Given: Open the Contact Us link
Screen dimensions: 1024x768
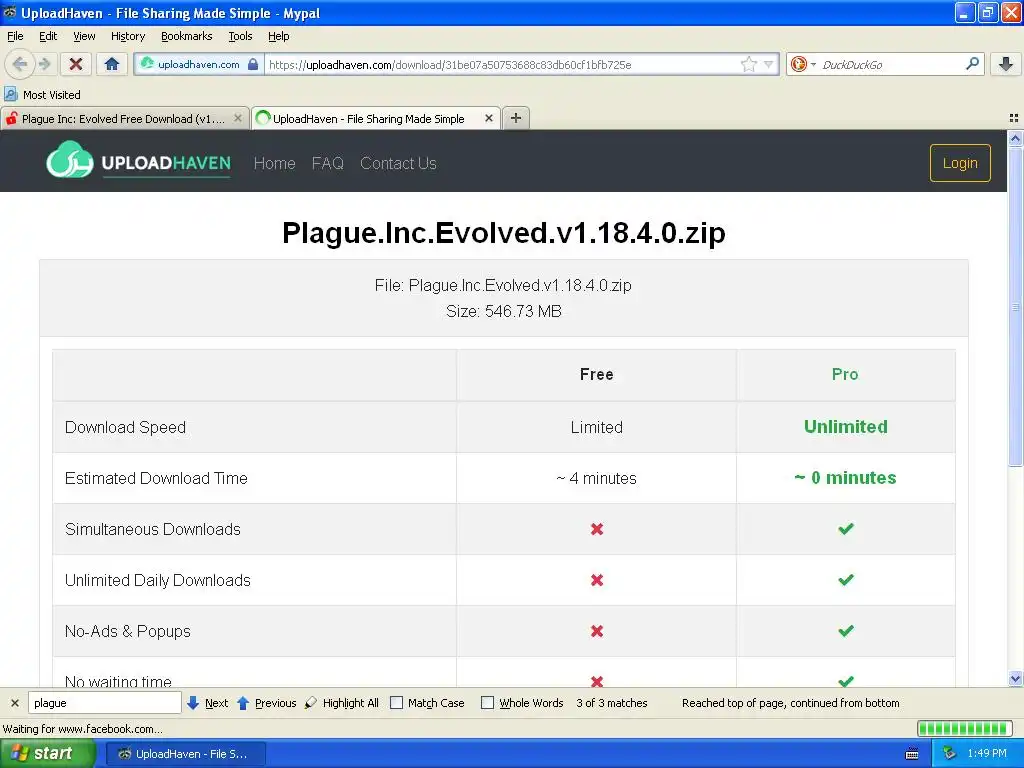Looking at the screenshot, I should coord(398,163).
